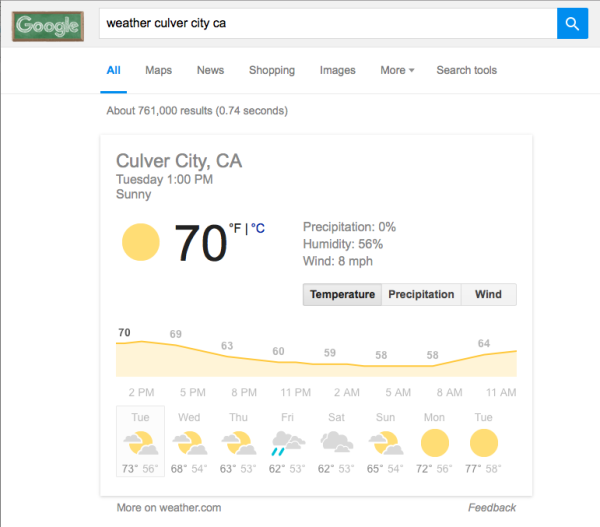The image size is (600, 527).
Task: Open the More on weather.com link
Action: coord(169,507)
